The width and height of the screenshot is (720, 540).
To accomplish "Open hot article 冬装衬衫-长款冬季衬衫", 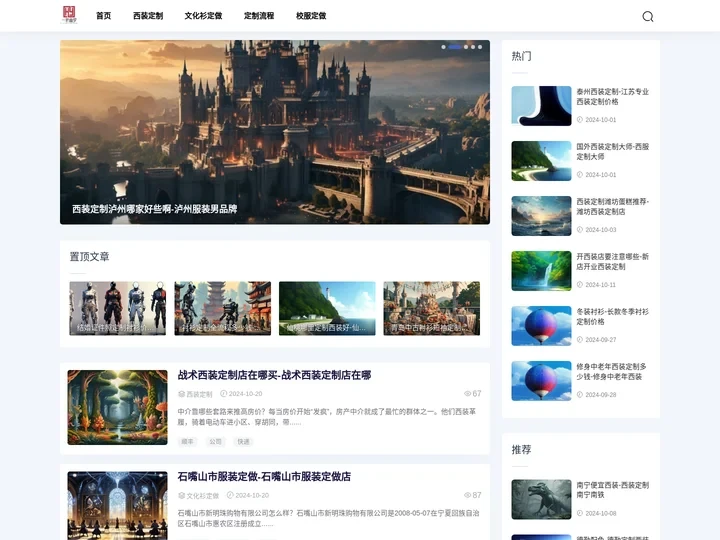I will (613, 316).
